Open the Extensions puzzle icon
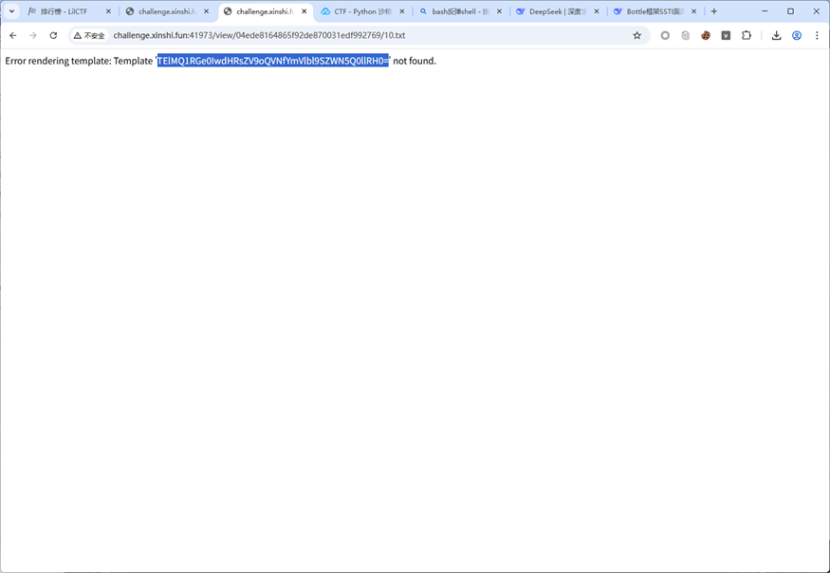 click(746, 35)
